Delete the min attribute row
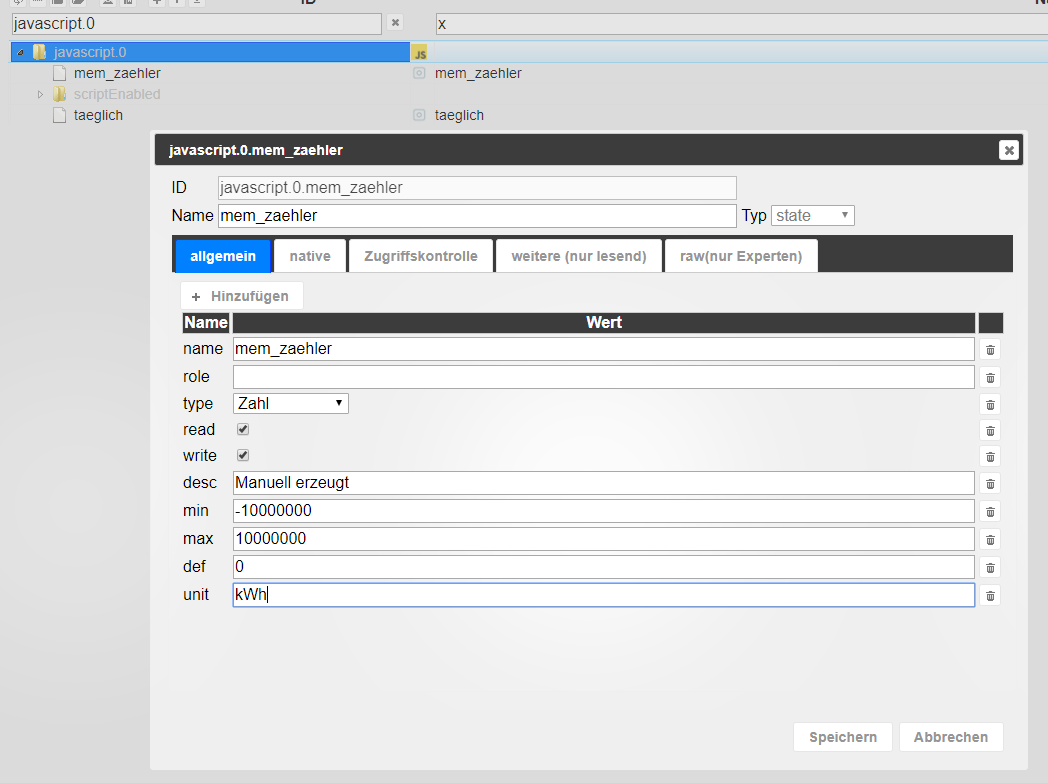This screenshot has width=1048, height=783. 990,512
